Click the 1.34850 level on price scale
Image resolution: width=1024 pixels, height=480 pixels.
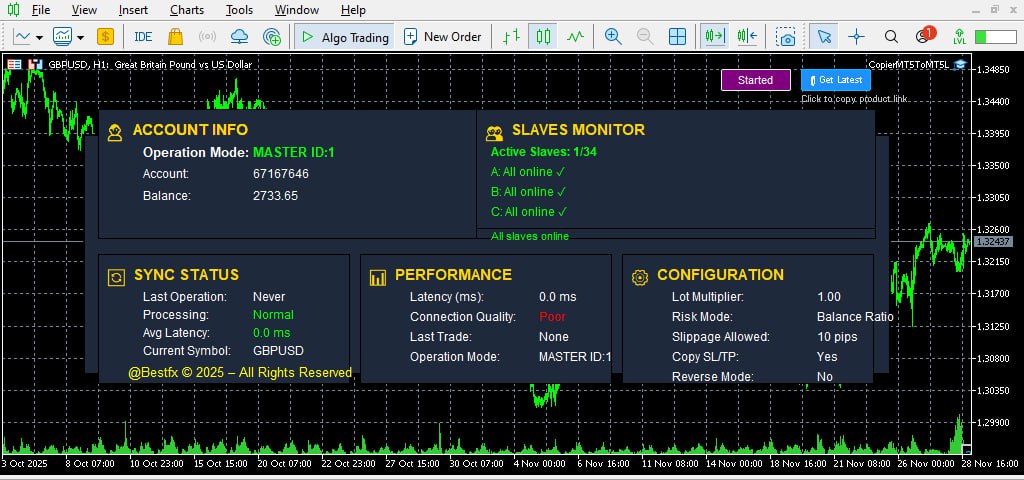[995, 69]
